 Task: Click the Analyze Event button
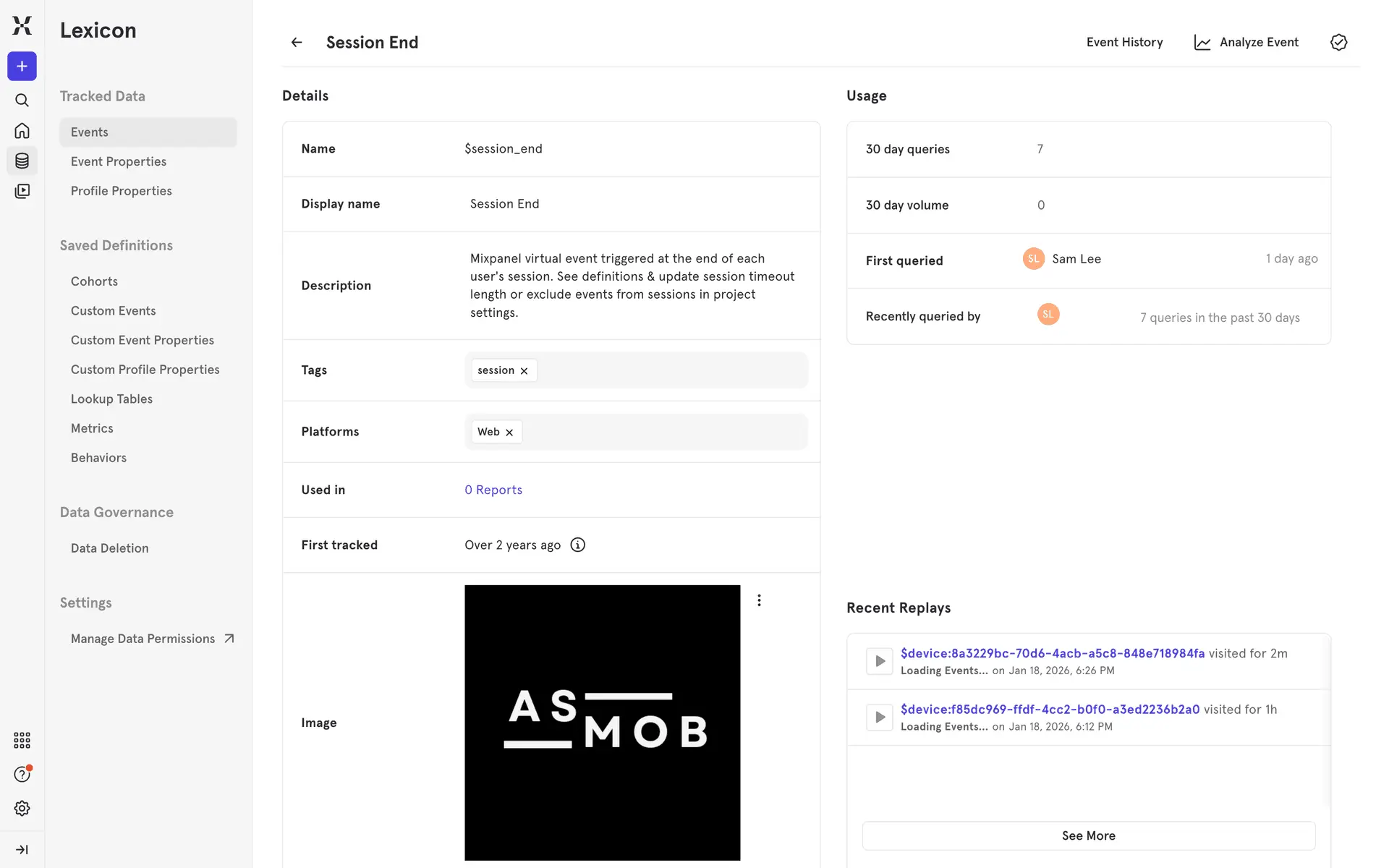pos(1246,43)
